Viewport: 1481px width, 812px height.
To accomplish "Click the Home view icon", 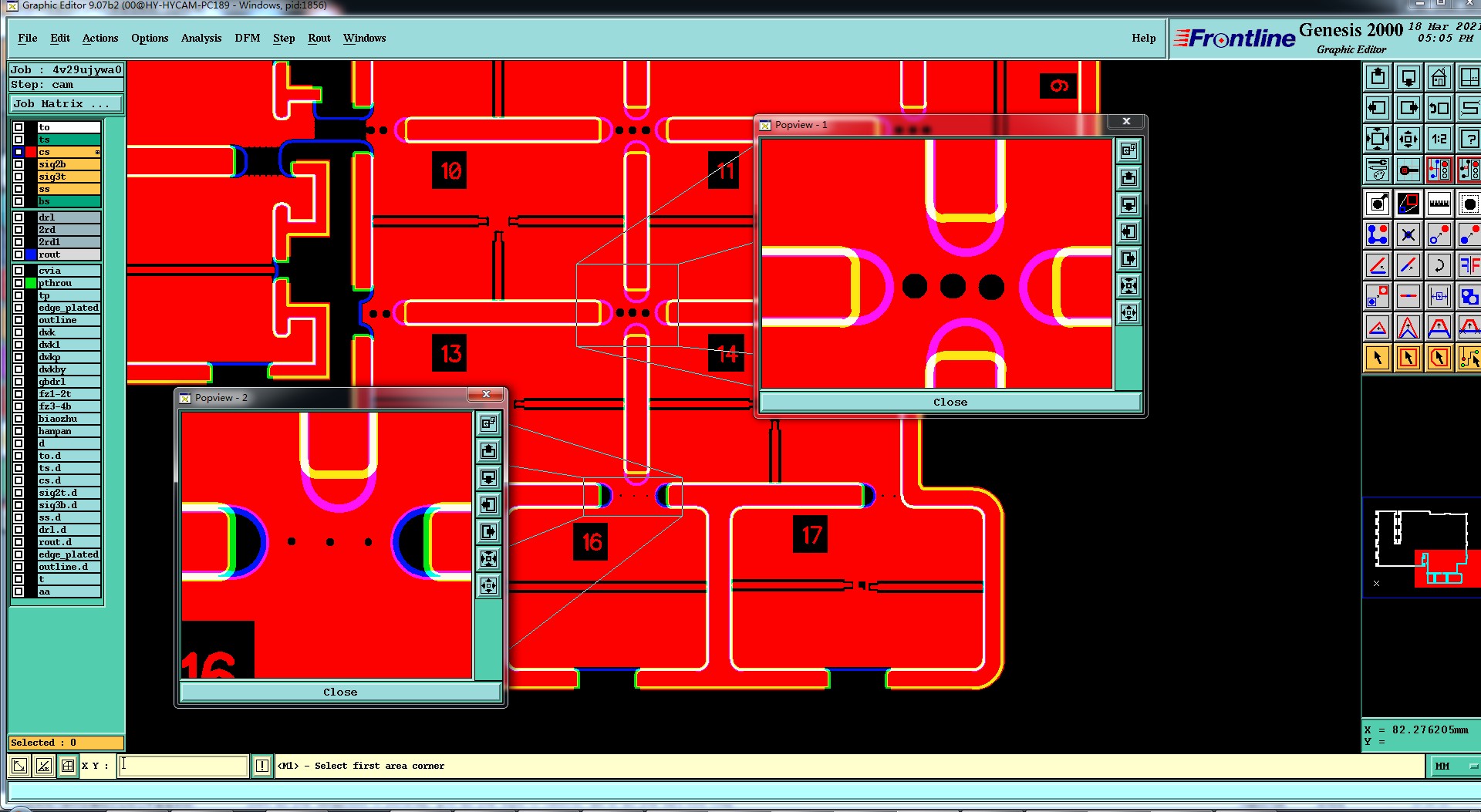I will tap(1439, 78).
